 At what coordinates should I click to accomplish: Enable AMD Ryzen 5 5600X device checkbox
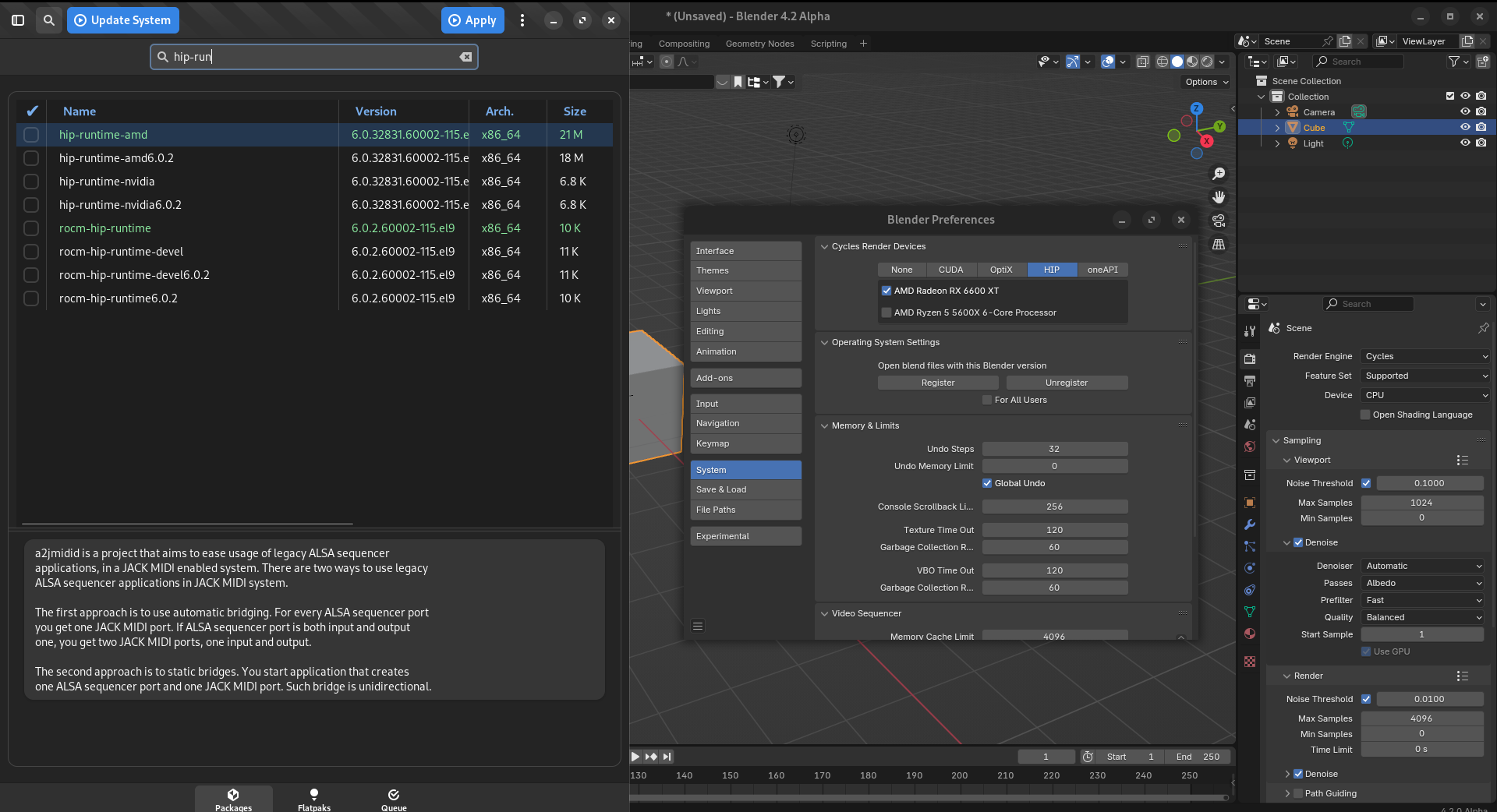pyautogui.click(x=887, y=312)
